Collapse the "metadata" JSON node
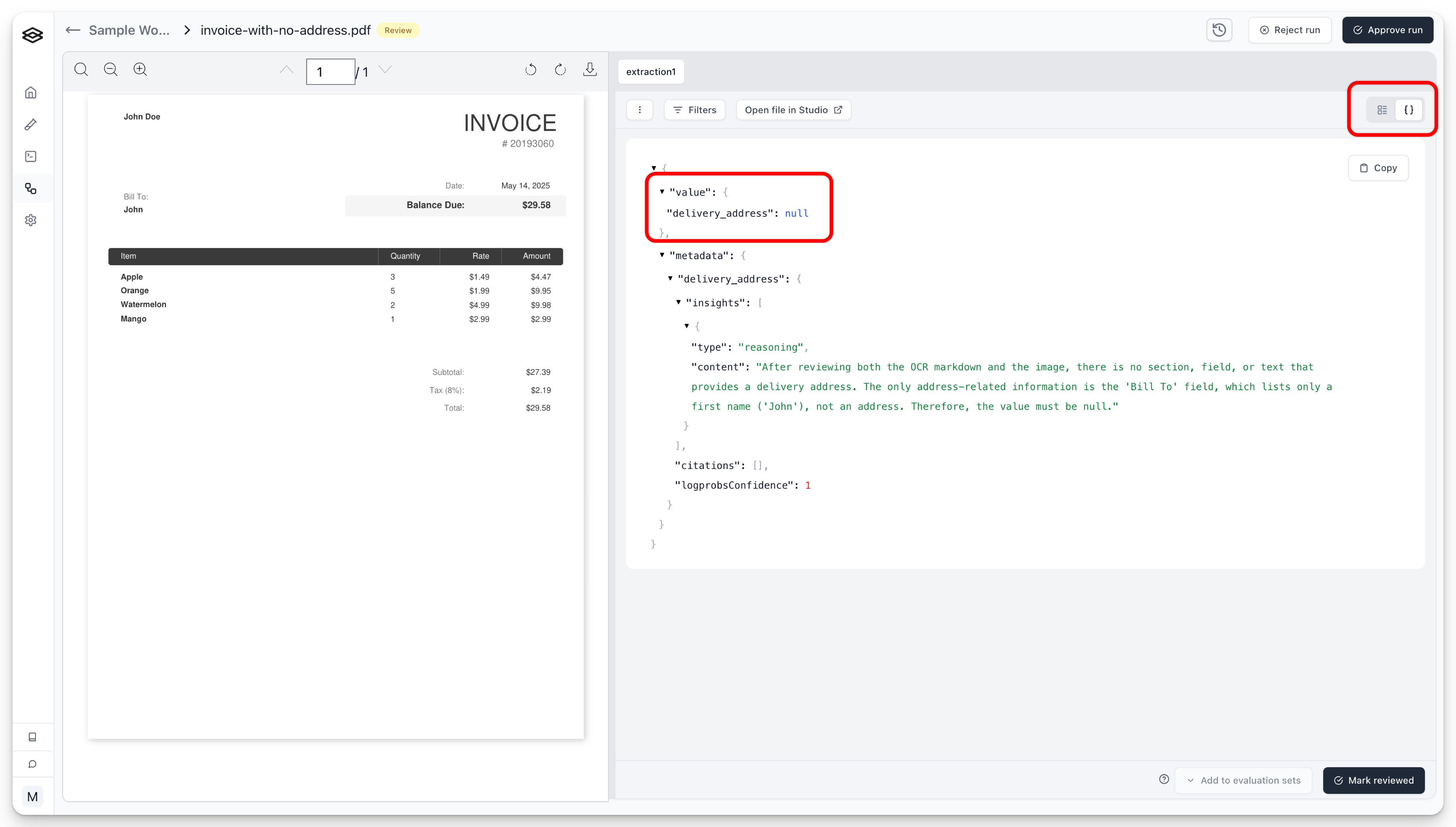Viewport: 1456px width, 827px height. pyautogui.click(x=662, y=255)
